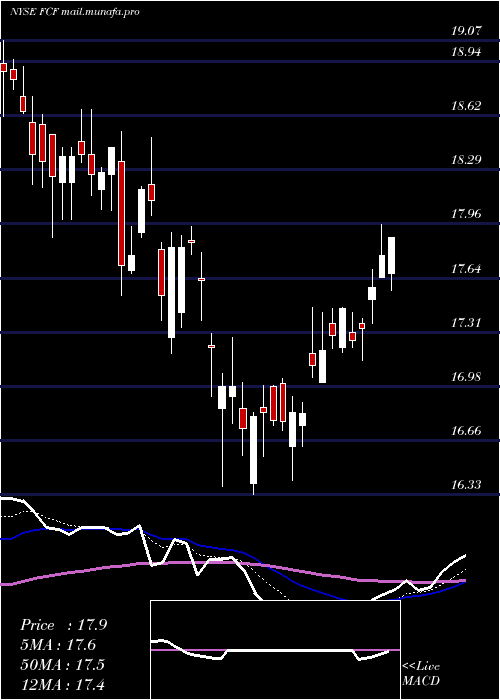Select the 16.66 price level label
This screenshot has width=500, height=700.
466,431
